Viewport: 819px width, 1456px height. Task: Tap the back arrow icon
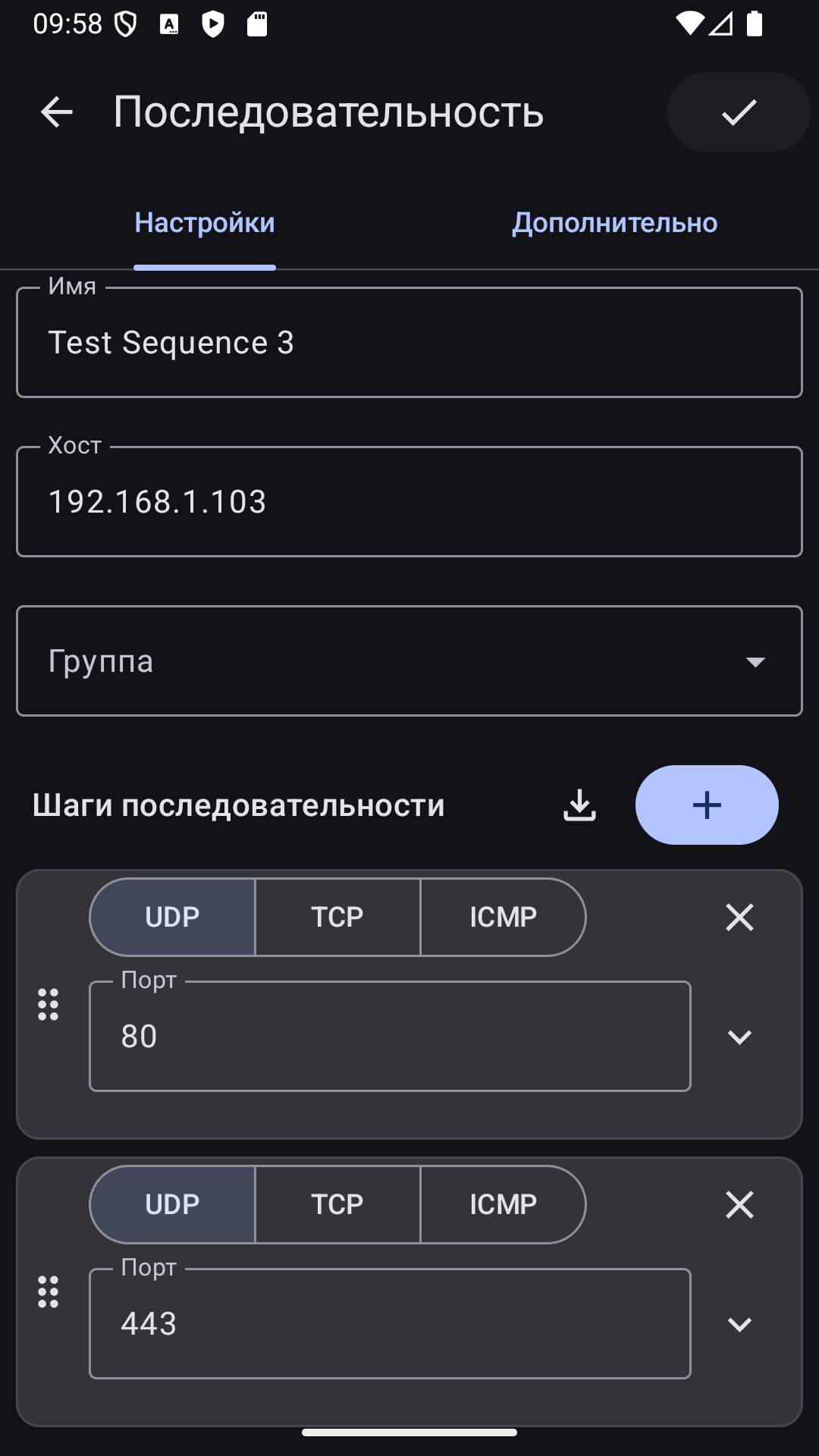56,112
